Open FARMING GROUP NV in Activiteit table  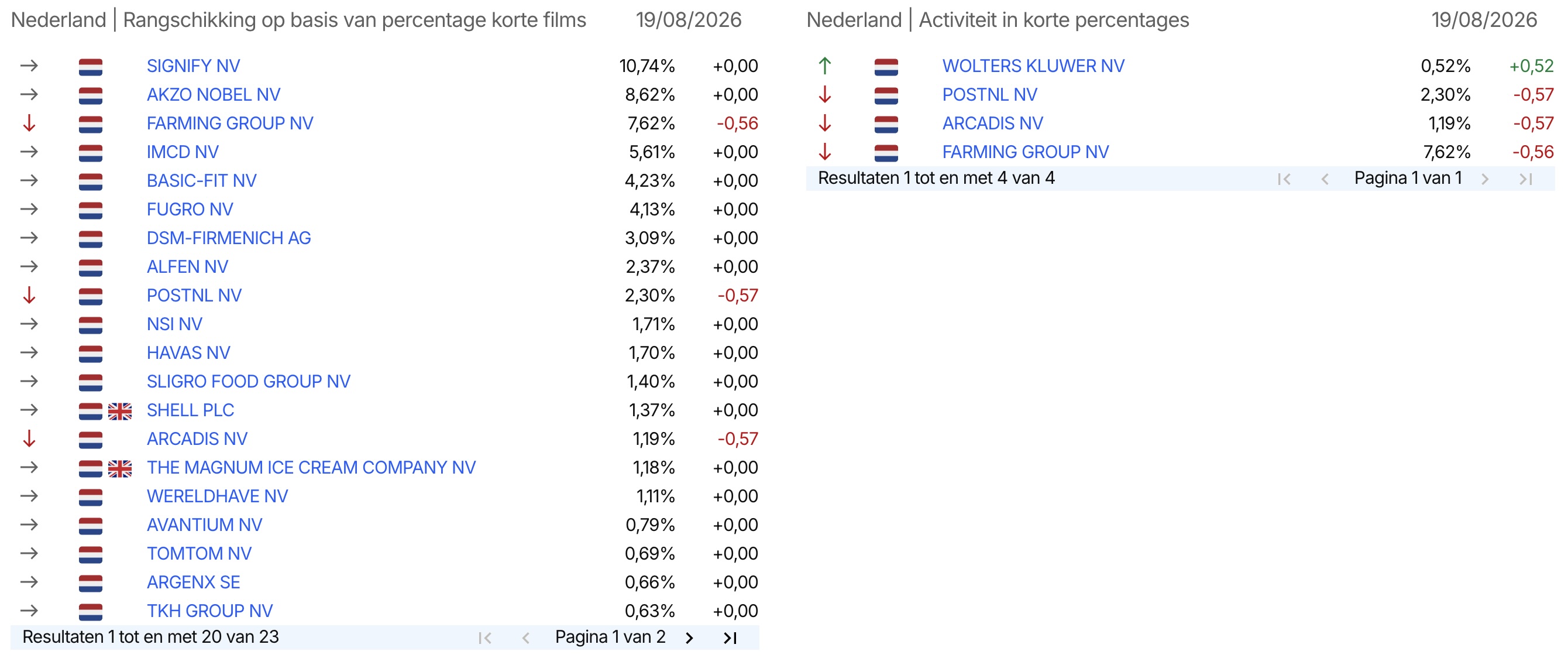pyautogui.click(x=1026, y=152)
